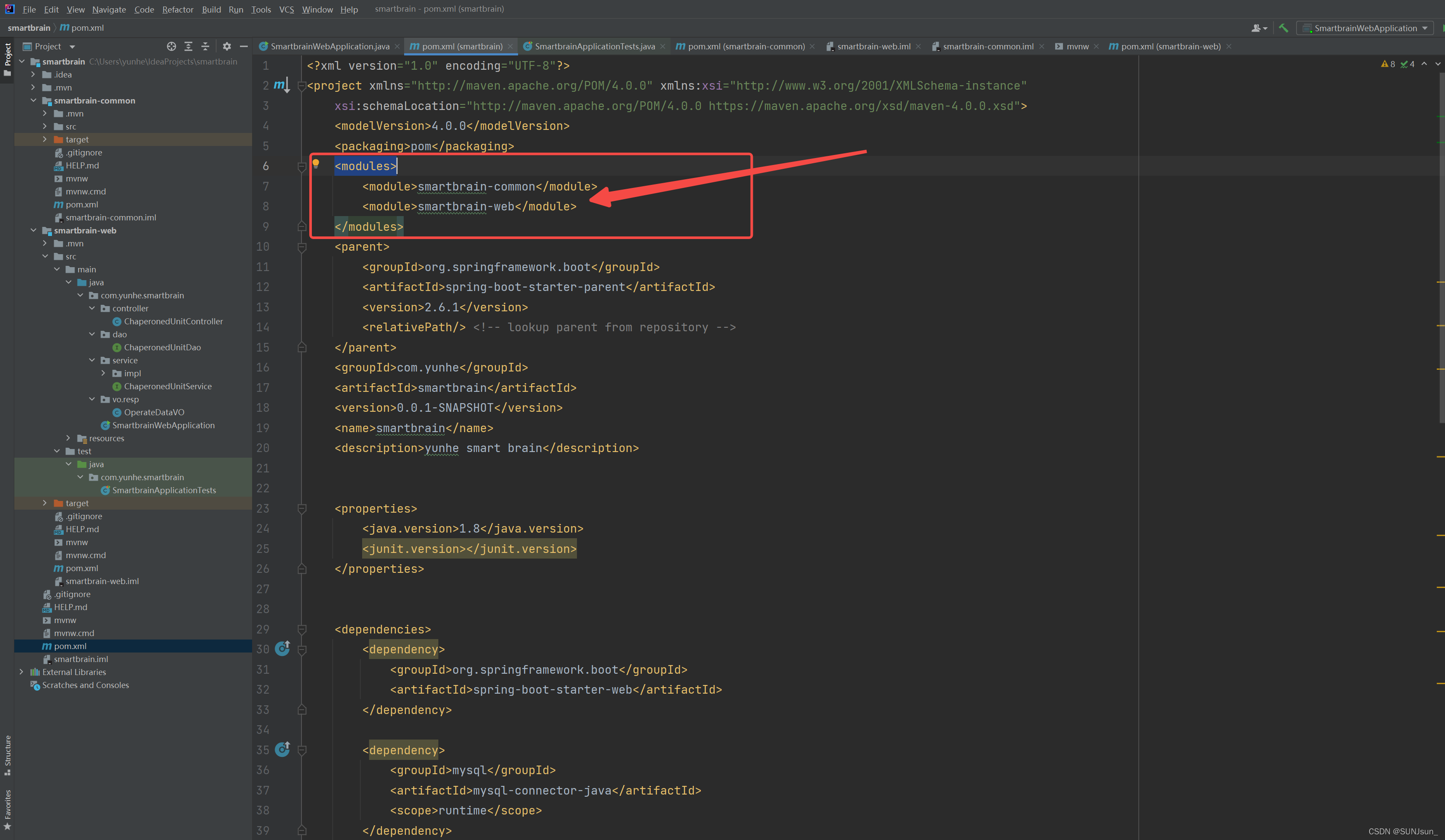Select SmartbrainWebApplication class in tree
Image resolution: width=1445 pixels, height=840 pixels.
[x=163, y=426]
